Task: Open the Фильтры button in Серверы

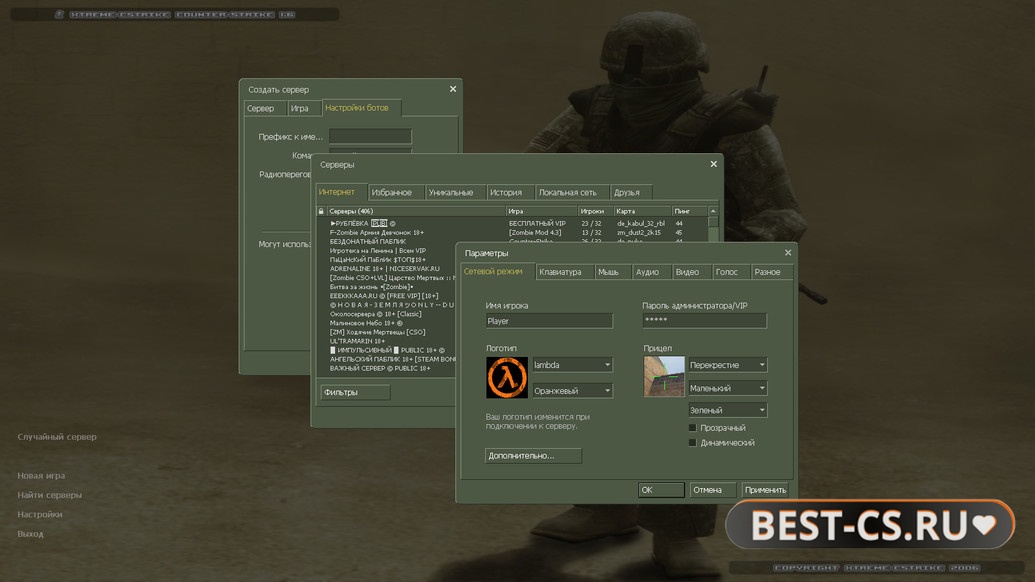Action: point(356,392)
